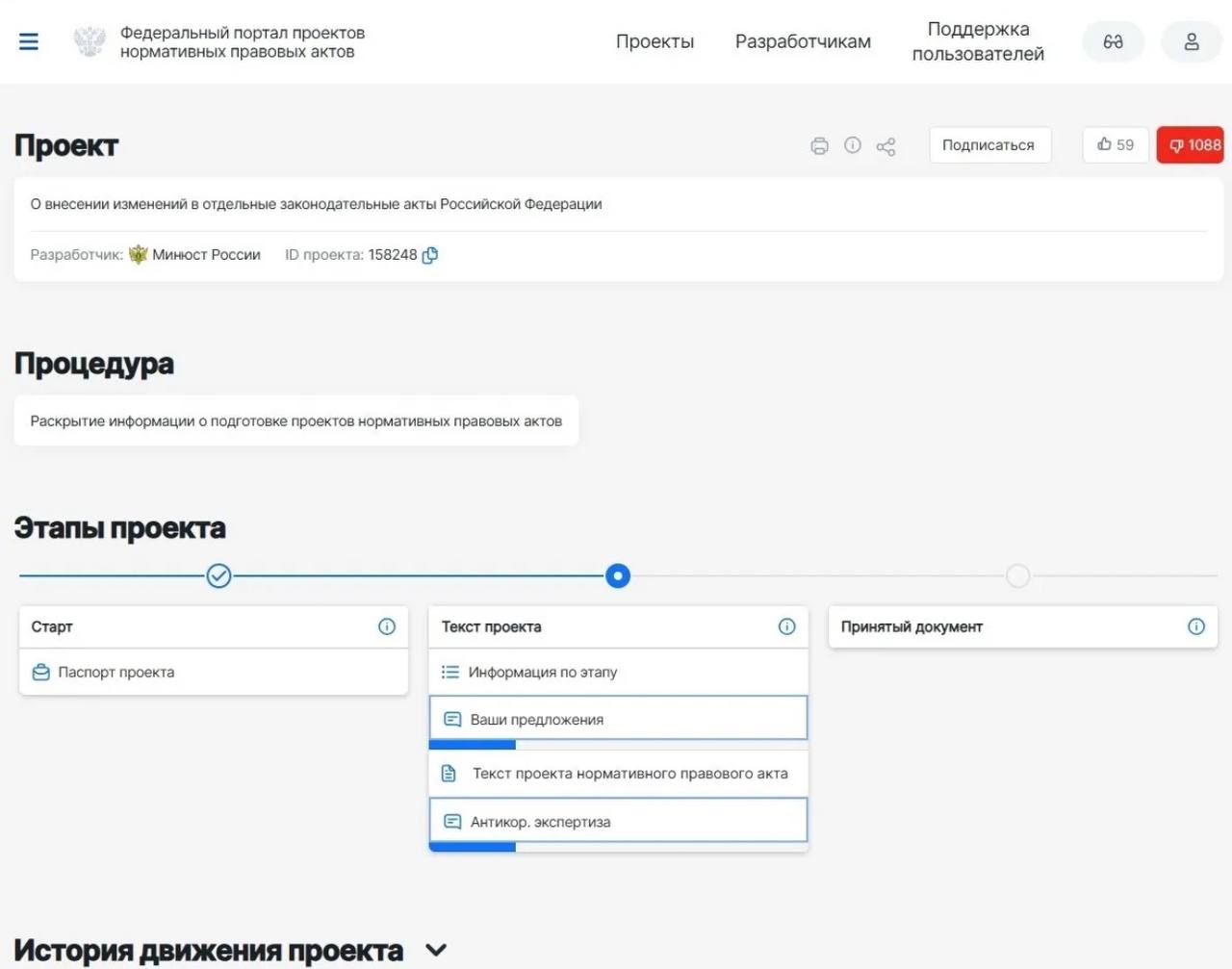The height and width of the screenshot is (969, 1232).
Task: Select the active Текст проекта stage marker
Action: click(x=618, y=576)
